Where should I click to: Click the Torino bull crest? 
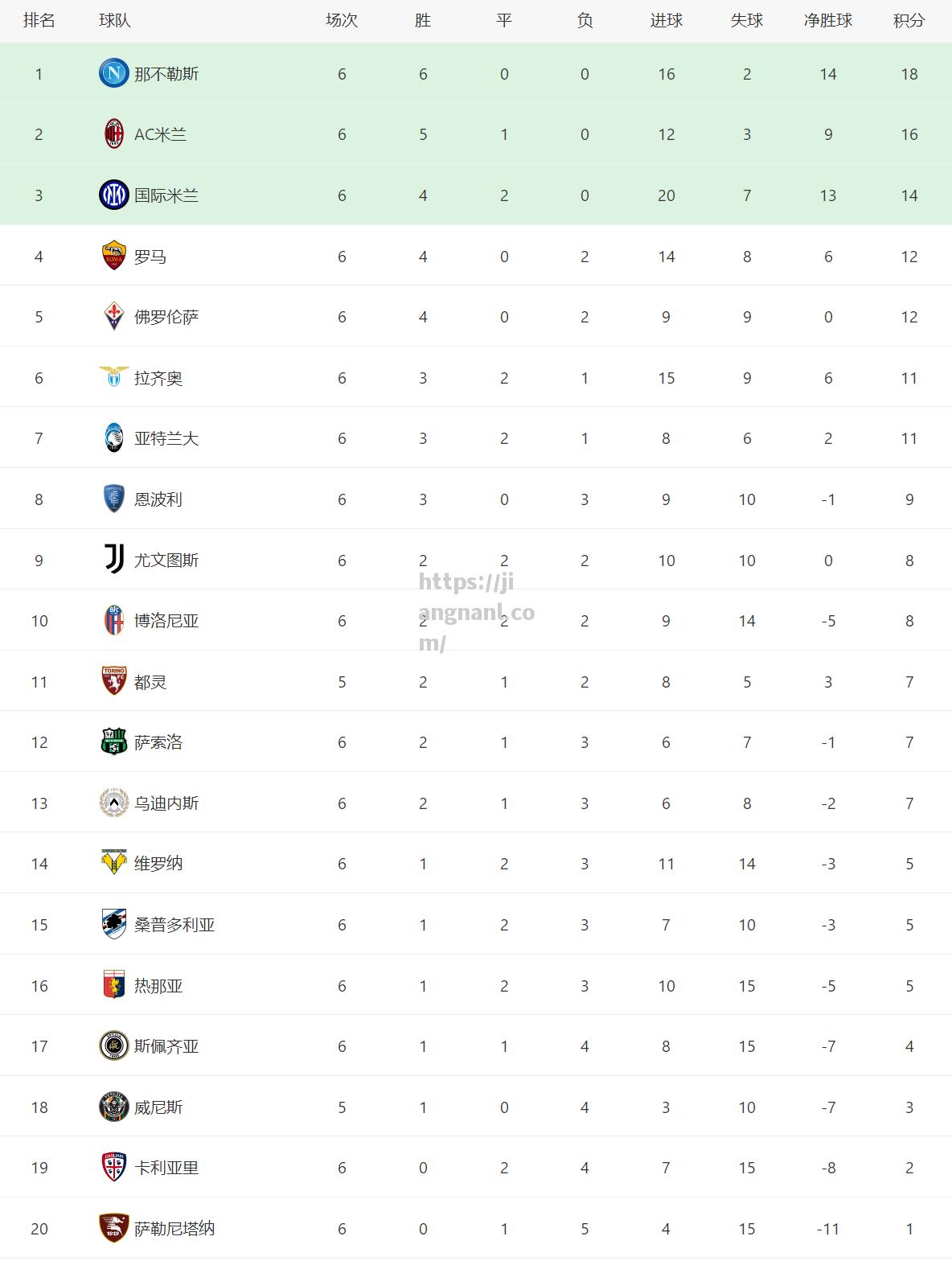click(114, 681)
